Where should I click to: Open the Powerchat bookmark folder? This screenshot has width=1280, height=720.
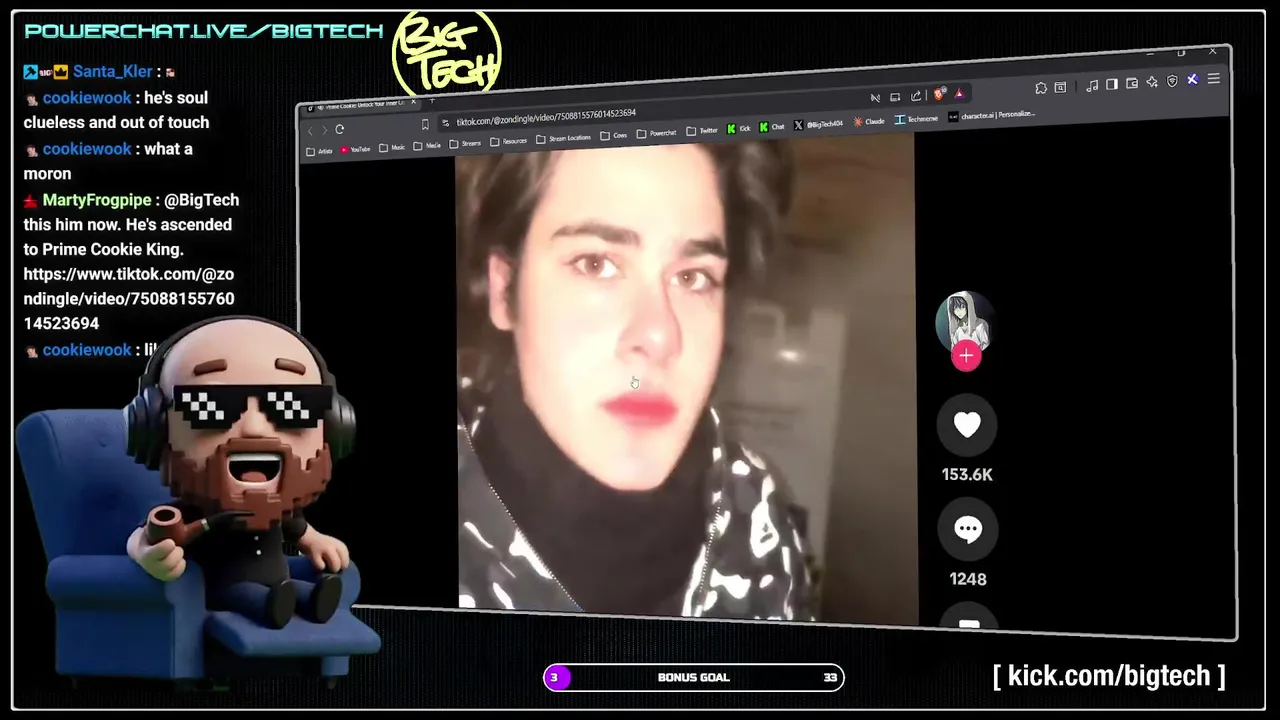click(656, 134)
